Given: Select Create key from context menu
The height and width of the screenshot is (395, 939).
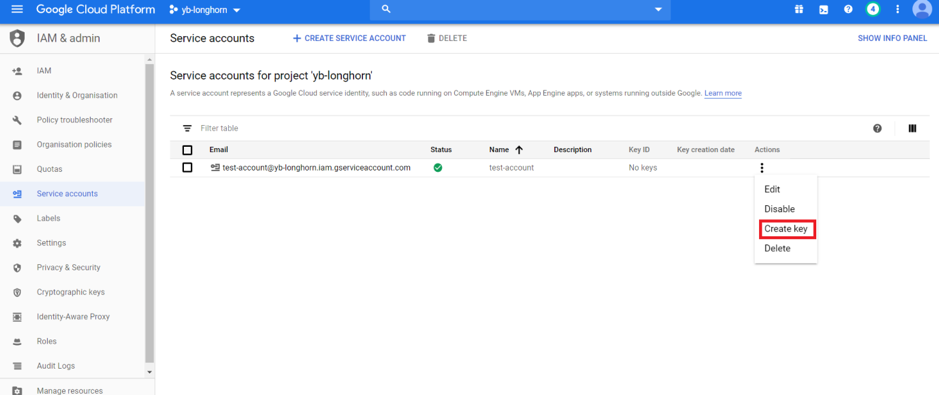Looking at the screenshot, I should coord(786,229).
